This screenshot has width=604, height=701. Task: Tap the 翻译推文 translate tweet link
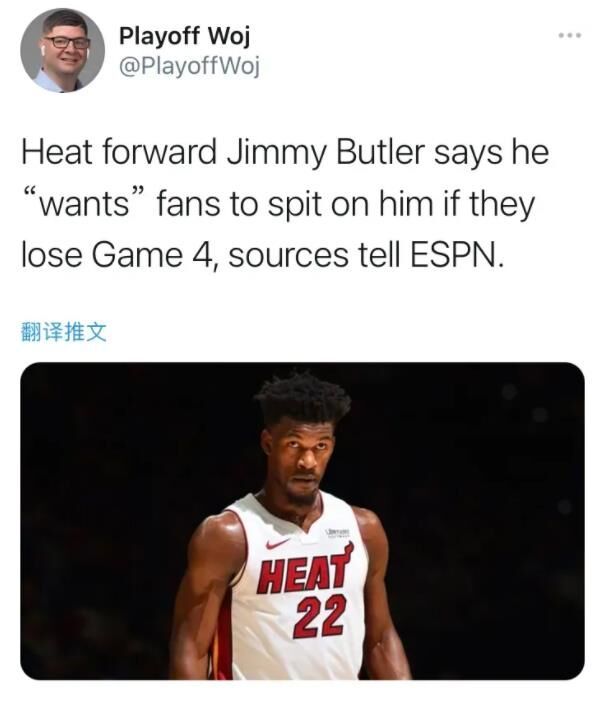coord(64,332)
